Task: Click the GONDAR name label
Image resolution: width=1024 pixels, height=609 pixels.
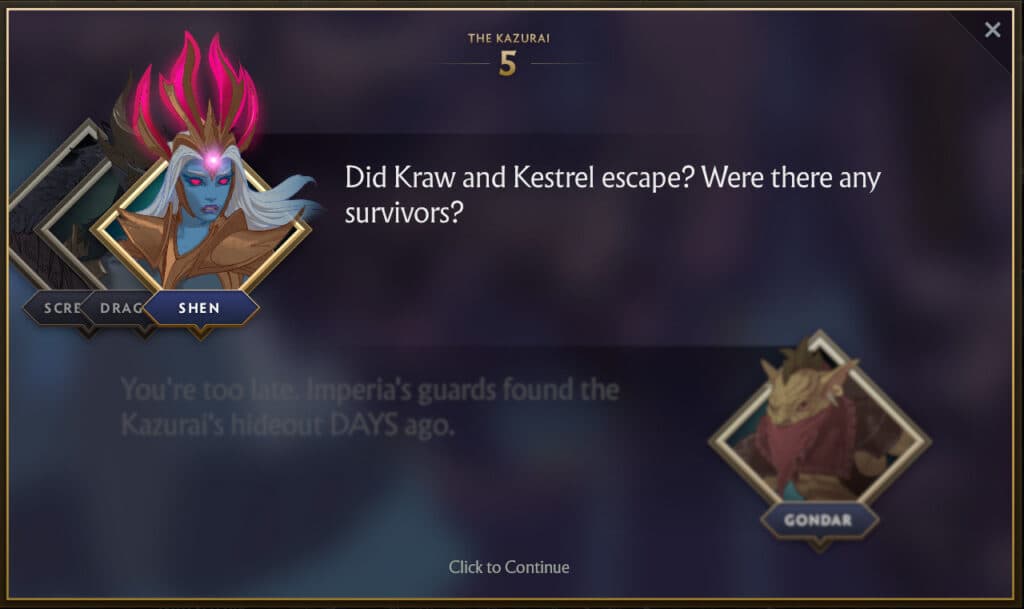Action: coord(818,520)
